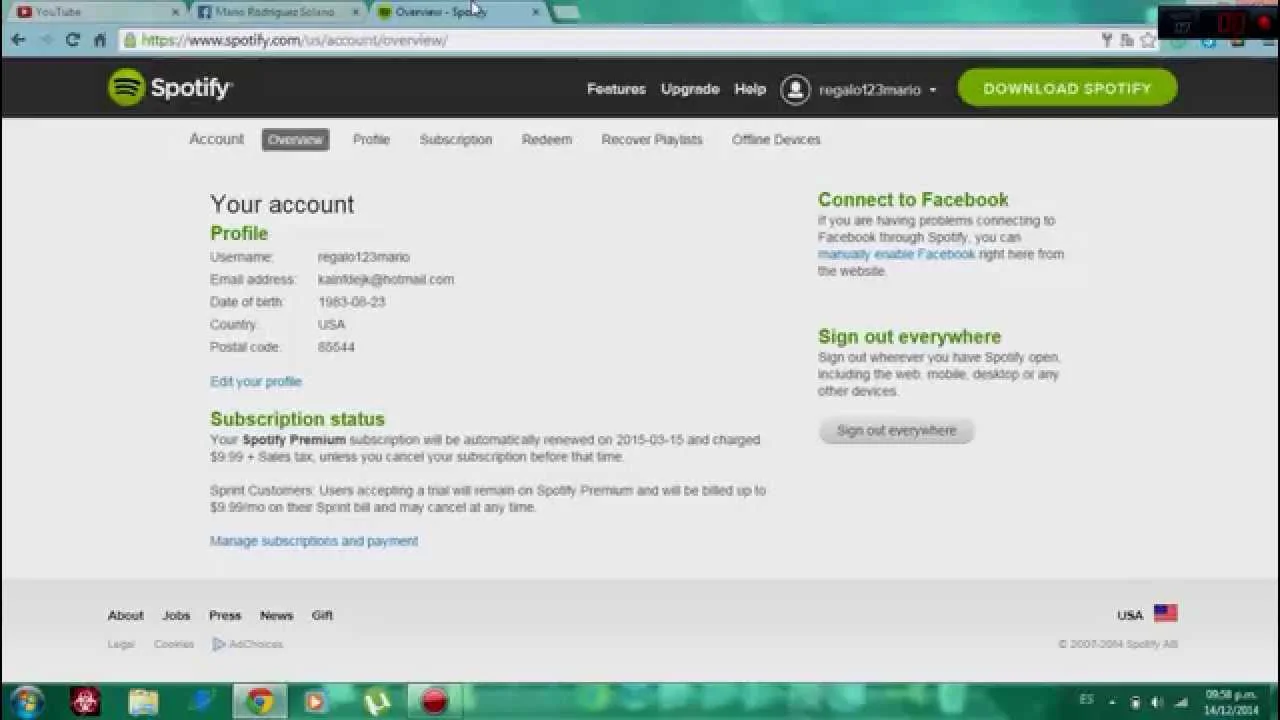This screenshot has width=1280, height=720.
Task: Click the Sign out everywhere button
Action: (x=896, y=431)
